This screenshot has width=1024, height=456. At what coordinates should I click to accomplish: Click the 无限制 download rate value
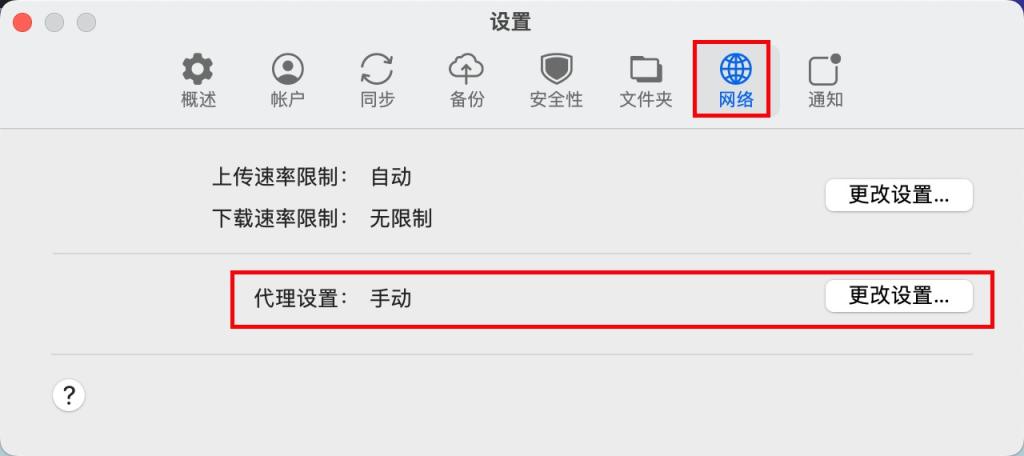[400, 218]
